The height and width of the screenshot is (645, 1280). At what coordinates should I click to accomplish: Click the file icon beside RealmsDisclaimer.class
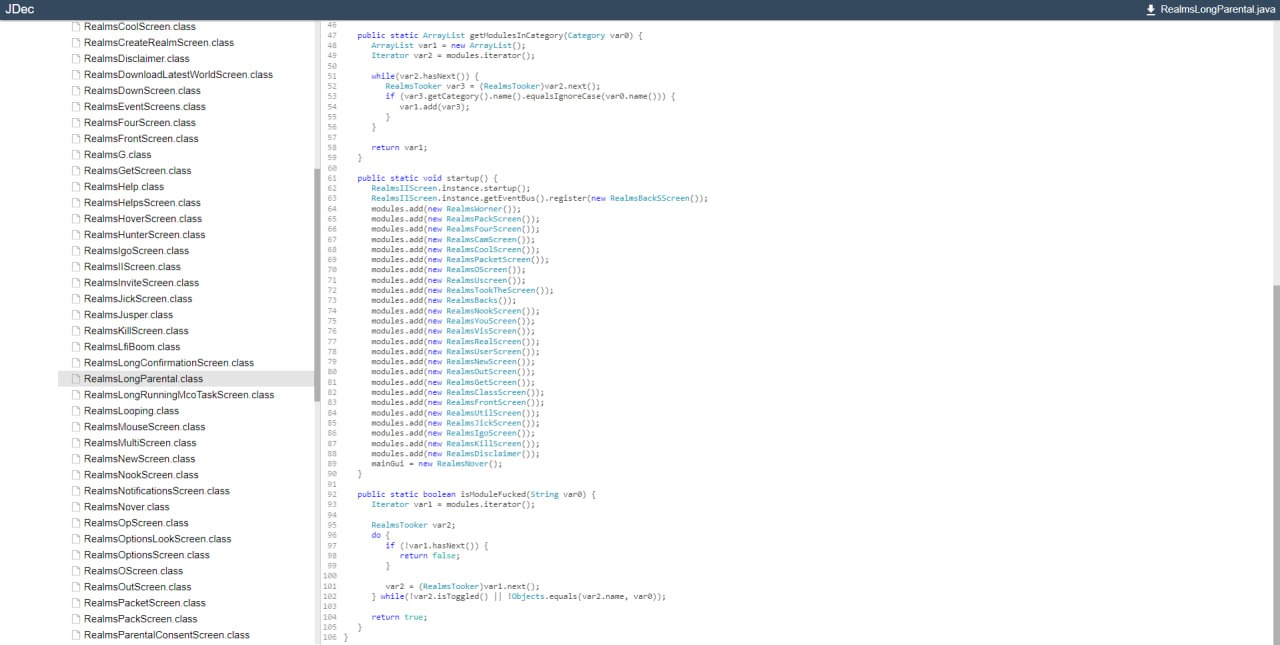click(x=76, y=59)
